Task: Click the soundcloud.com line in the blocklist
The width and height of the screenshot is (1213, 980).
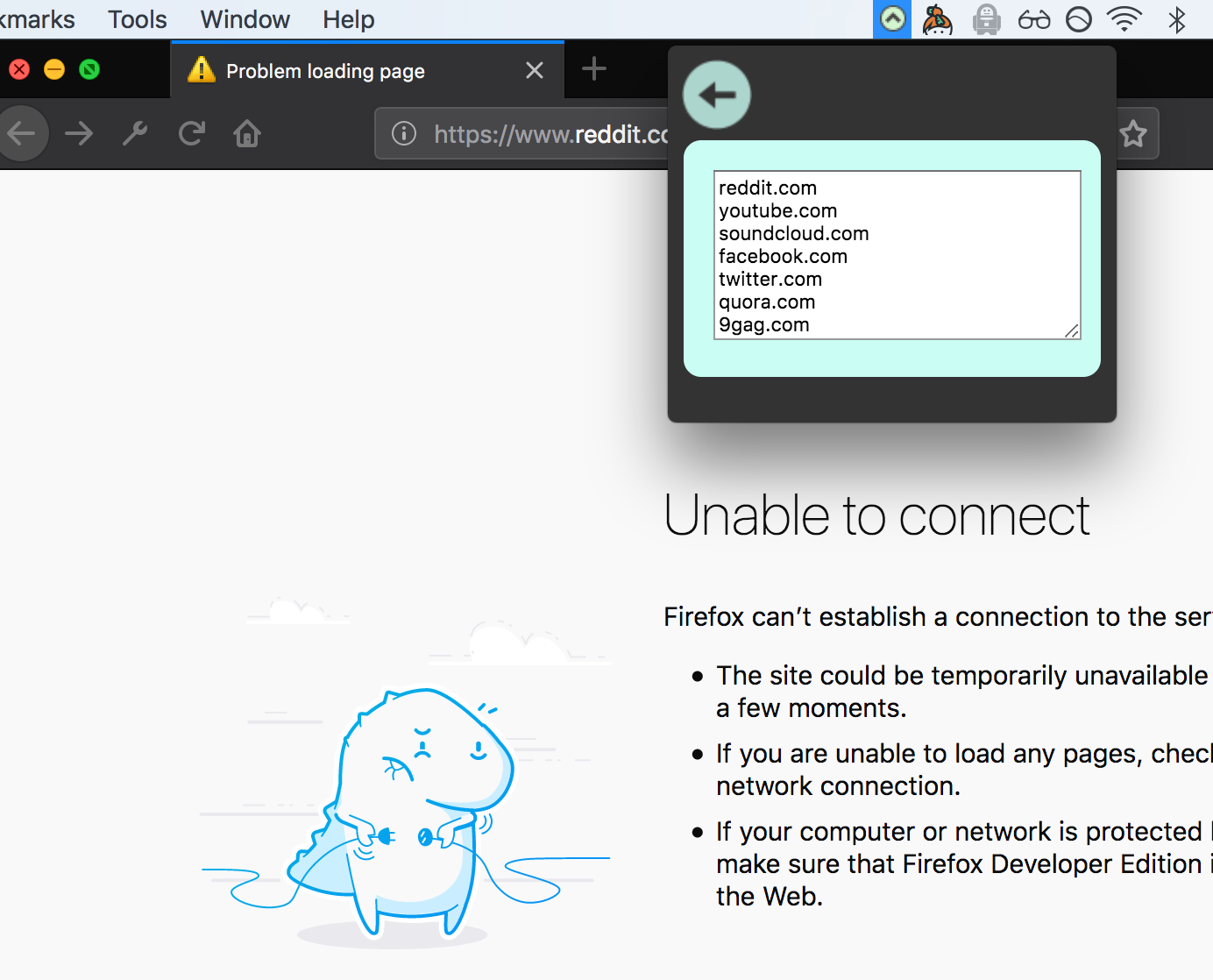Action: click(x=794, y=233)
